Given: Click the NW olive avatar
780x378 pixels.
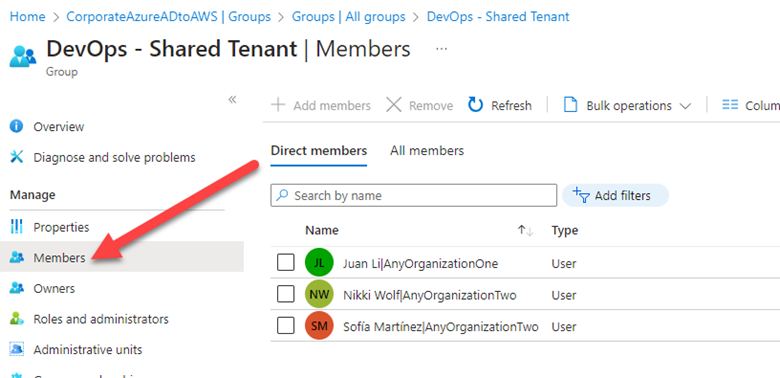Looking at the screenshot, I should click(x=319, y=294).
